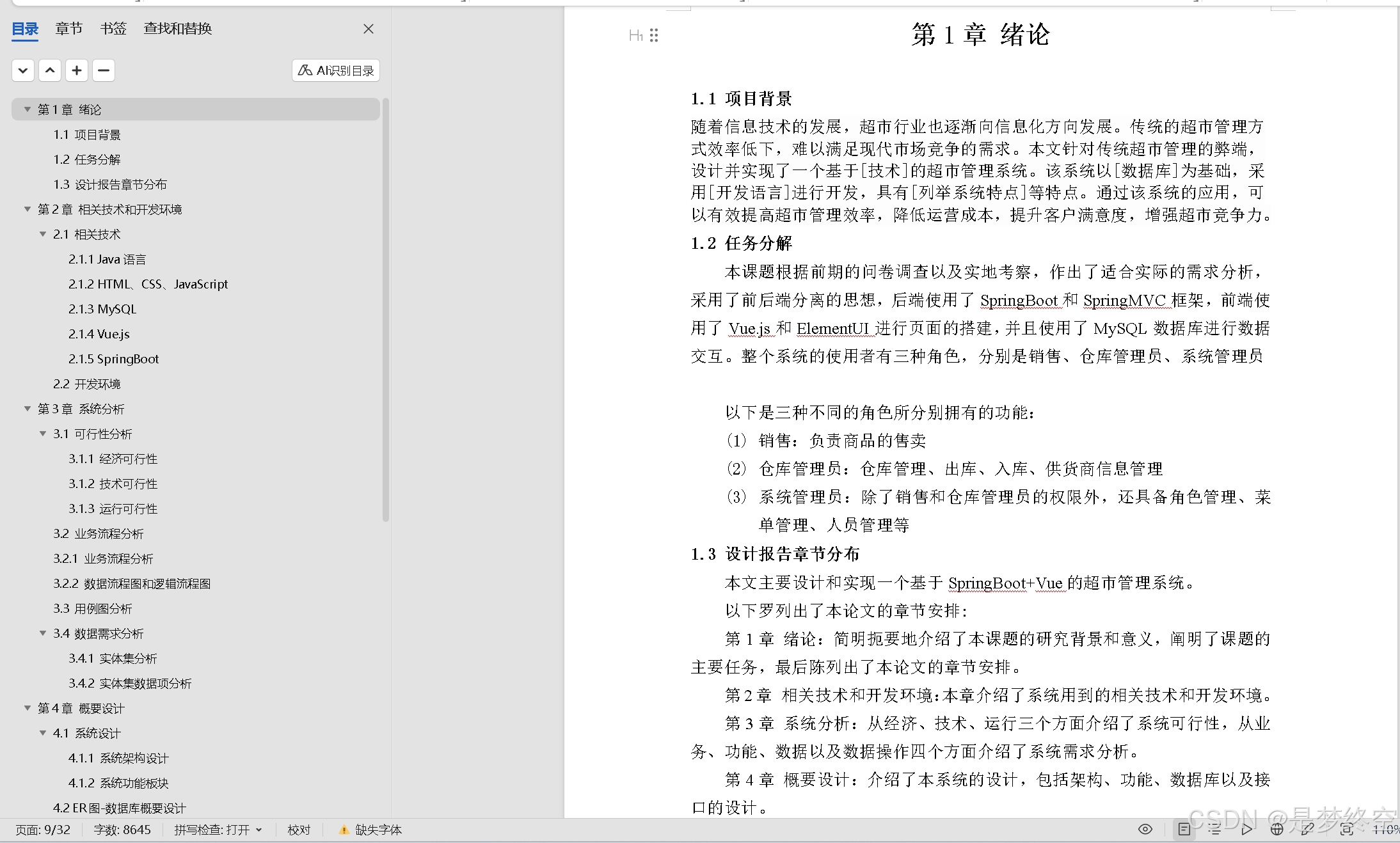The height and width of the screenshot is (843, 1400).
Task: Jump to 2.1.3 MySQL in outline
Action: coord(102,309)
